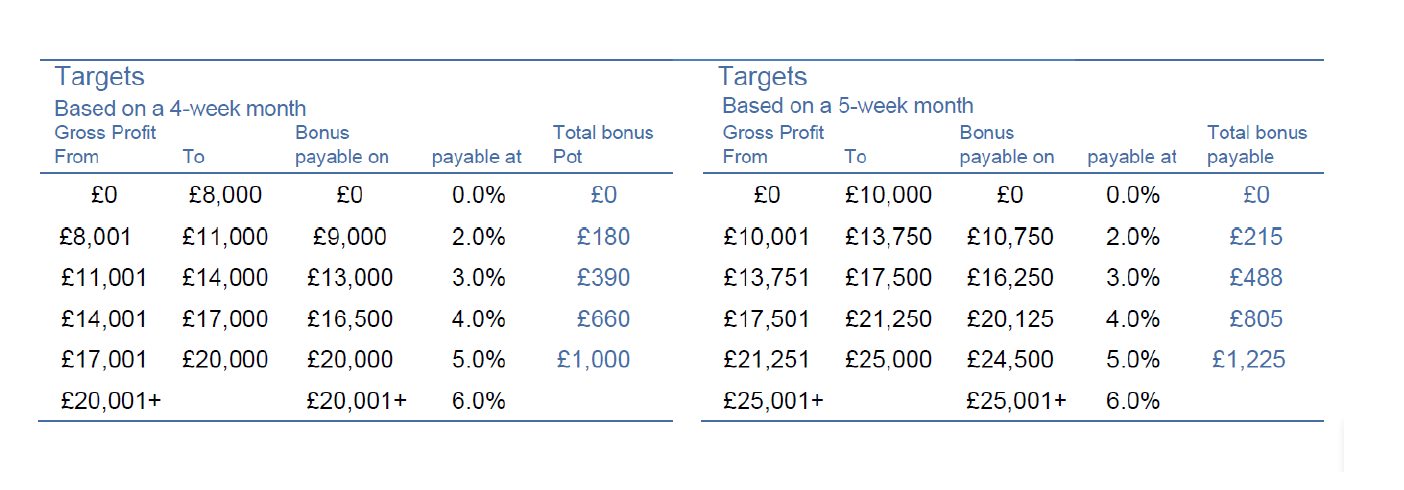Select the £13,750 'To' cell
The height and width of the screenshot is (490, 1404).
888,237
